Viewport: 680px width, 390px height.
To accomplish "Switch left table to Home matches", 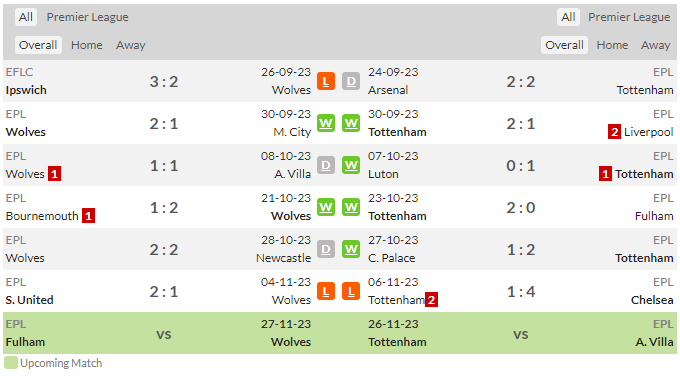I will (87, 45).
